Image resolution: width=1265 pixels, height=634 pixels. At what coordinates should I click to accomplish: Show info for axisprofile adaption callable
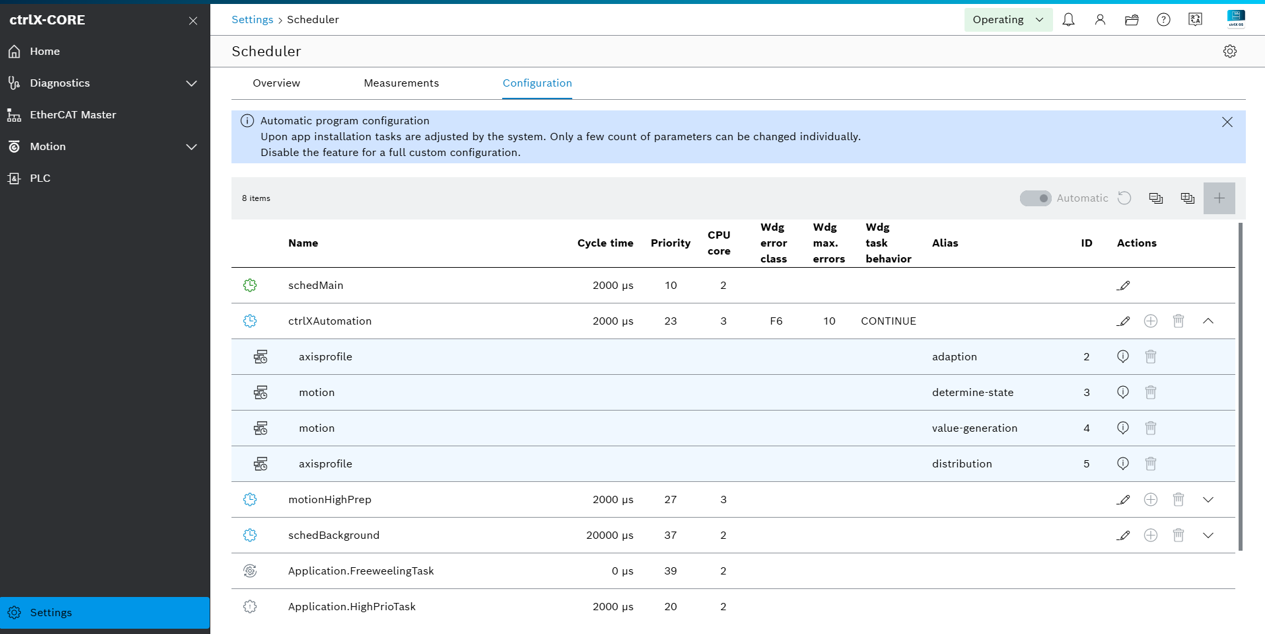coord(1123,357)
